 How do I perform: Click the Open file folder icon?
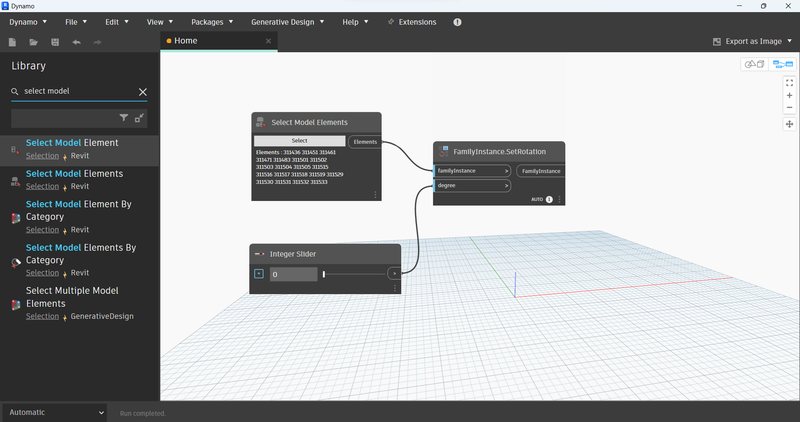point(34,42)
